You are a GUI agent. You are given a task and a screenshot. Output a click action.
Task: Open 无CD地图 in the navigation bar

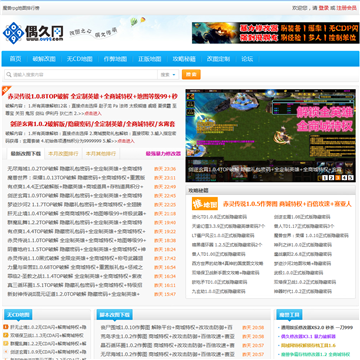point(79,59)
